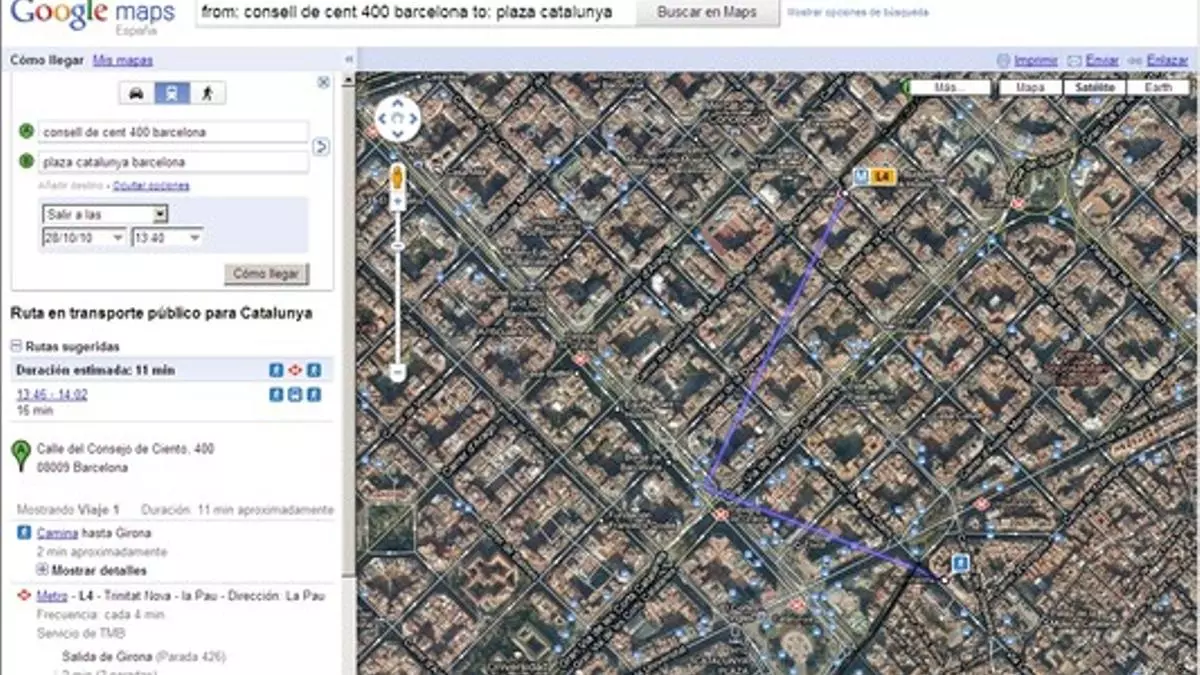Click the destination field 'plaza catalunya barcelona'
1200x675 pixels.
pos(173,162)
